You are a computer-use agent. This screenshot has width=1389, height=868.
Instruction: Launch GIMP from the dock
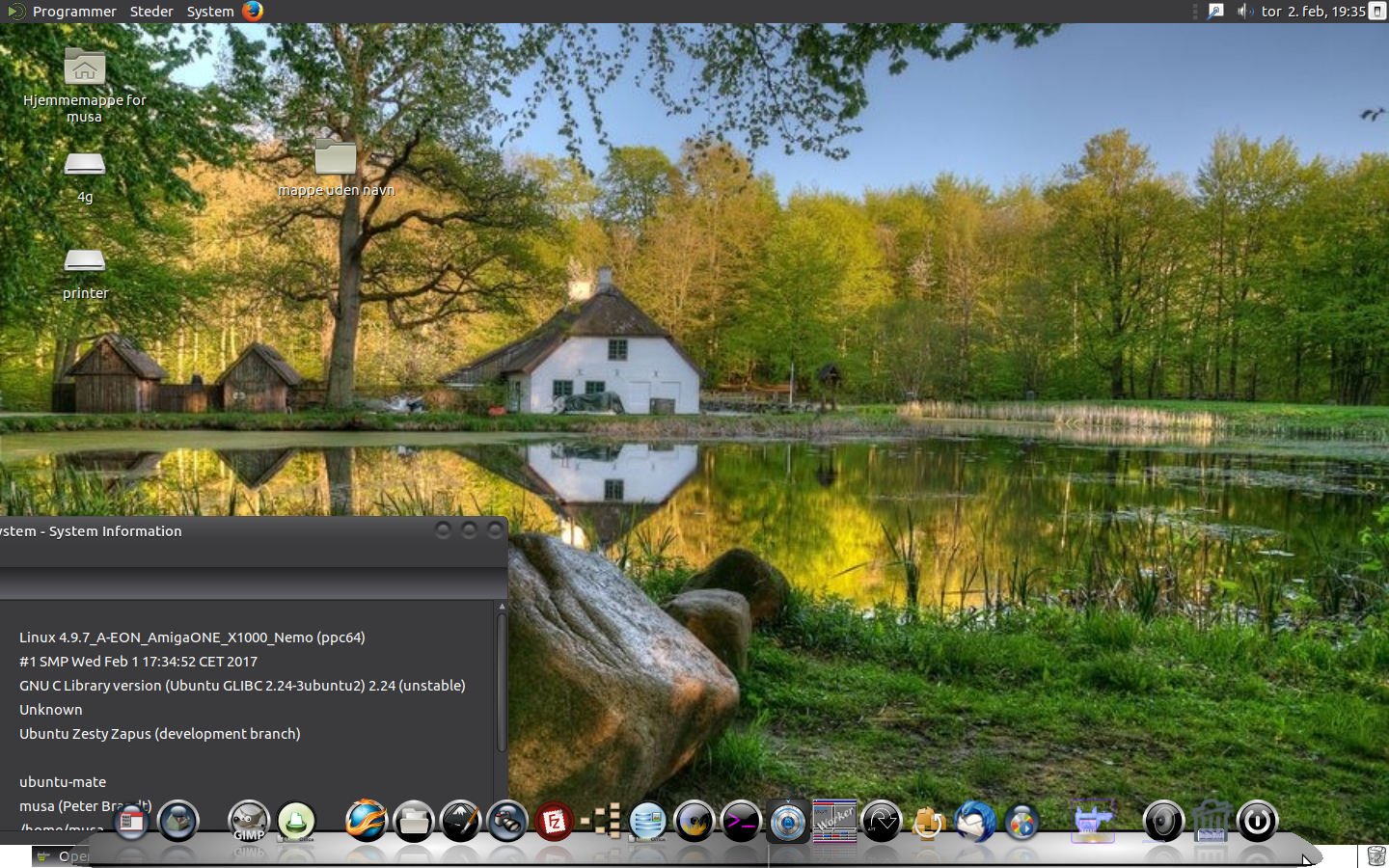(249, 822)
